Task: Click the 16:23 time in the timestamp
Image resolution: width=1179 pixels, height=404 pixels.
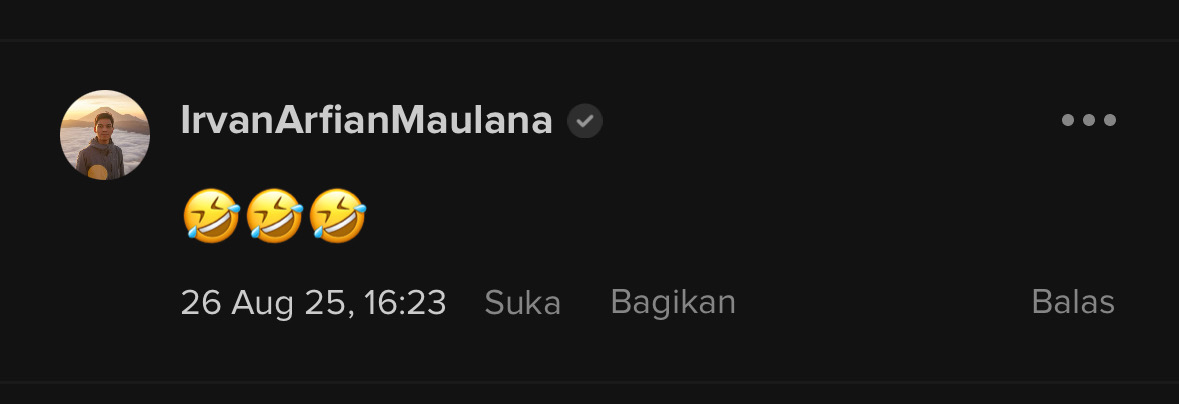Action: (405, 303)
